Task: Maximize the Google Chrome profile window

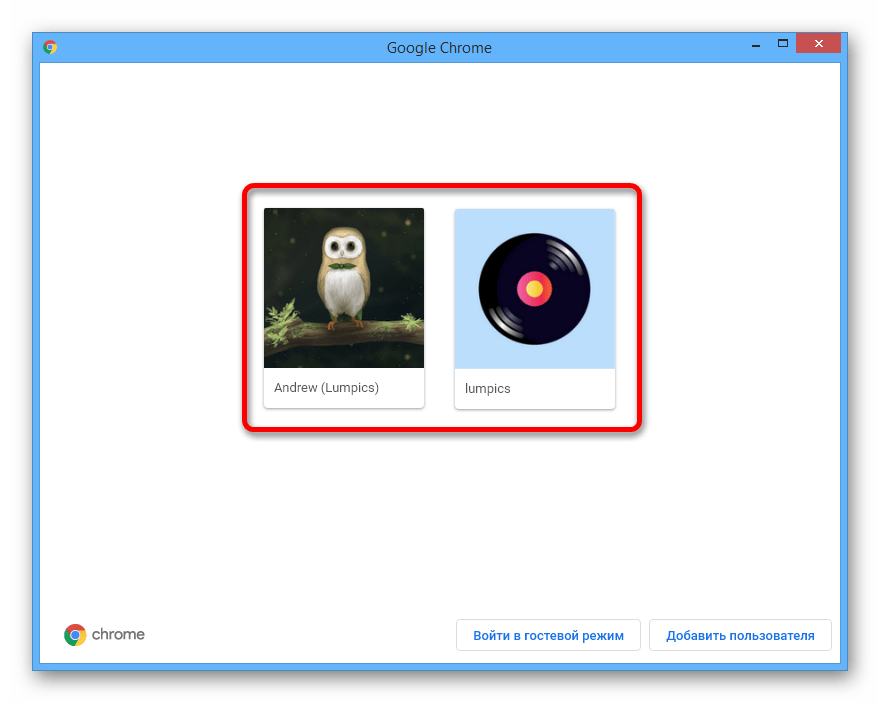Action: [x=783, y=44]
